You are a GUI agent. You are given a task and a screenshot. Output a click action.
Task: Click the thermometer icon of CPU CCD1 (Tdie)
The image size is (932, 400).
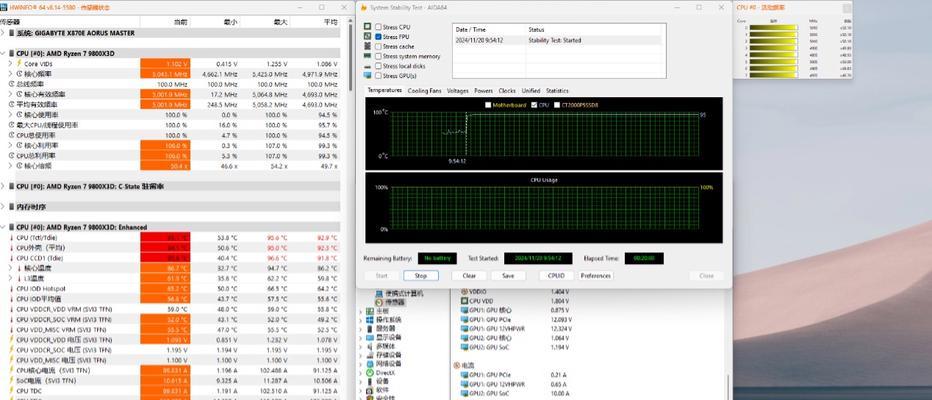point(11,258)
